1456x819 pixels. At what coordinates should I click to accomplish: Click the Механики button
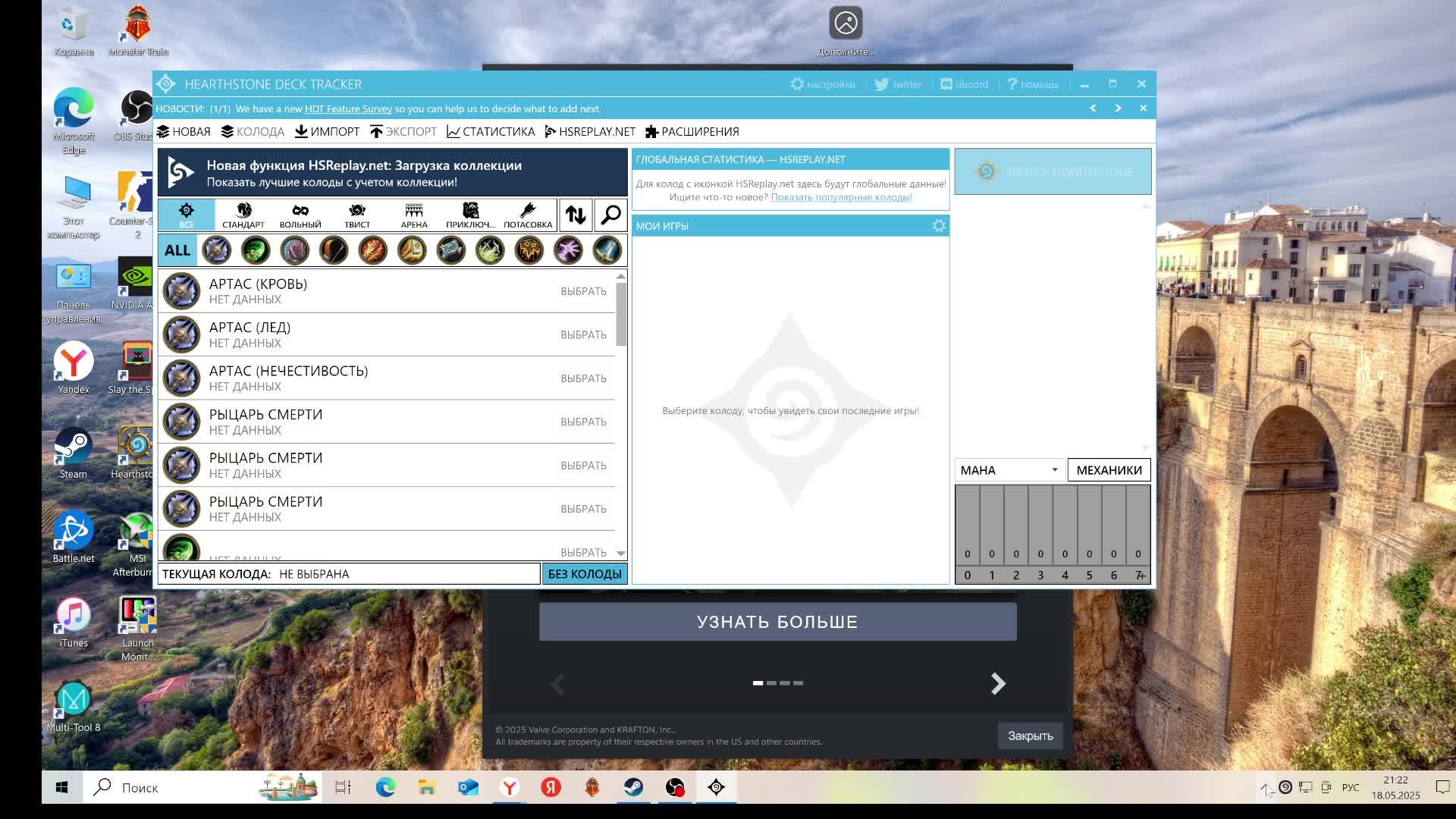pyautogui.click(x=1109, y=470)
